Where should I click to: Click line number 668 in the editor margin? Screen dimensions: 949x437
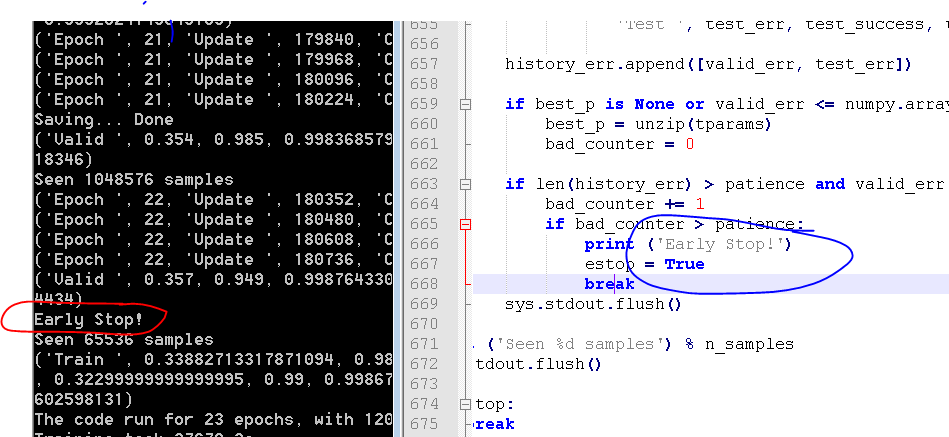(x=424, y=284)
